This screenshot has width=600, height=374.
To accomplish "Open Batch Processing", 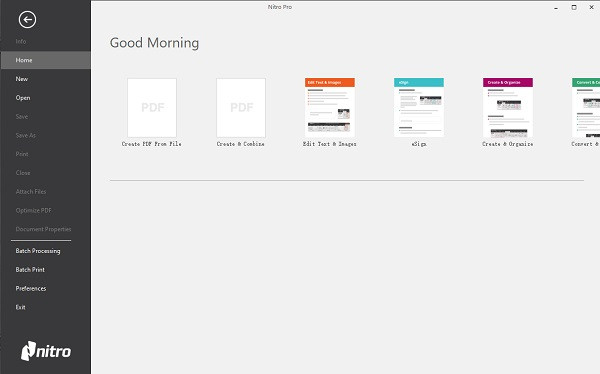I will click(38, 251).
